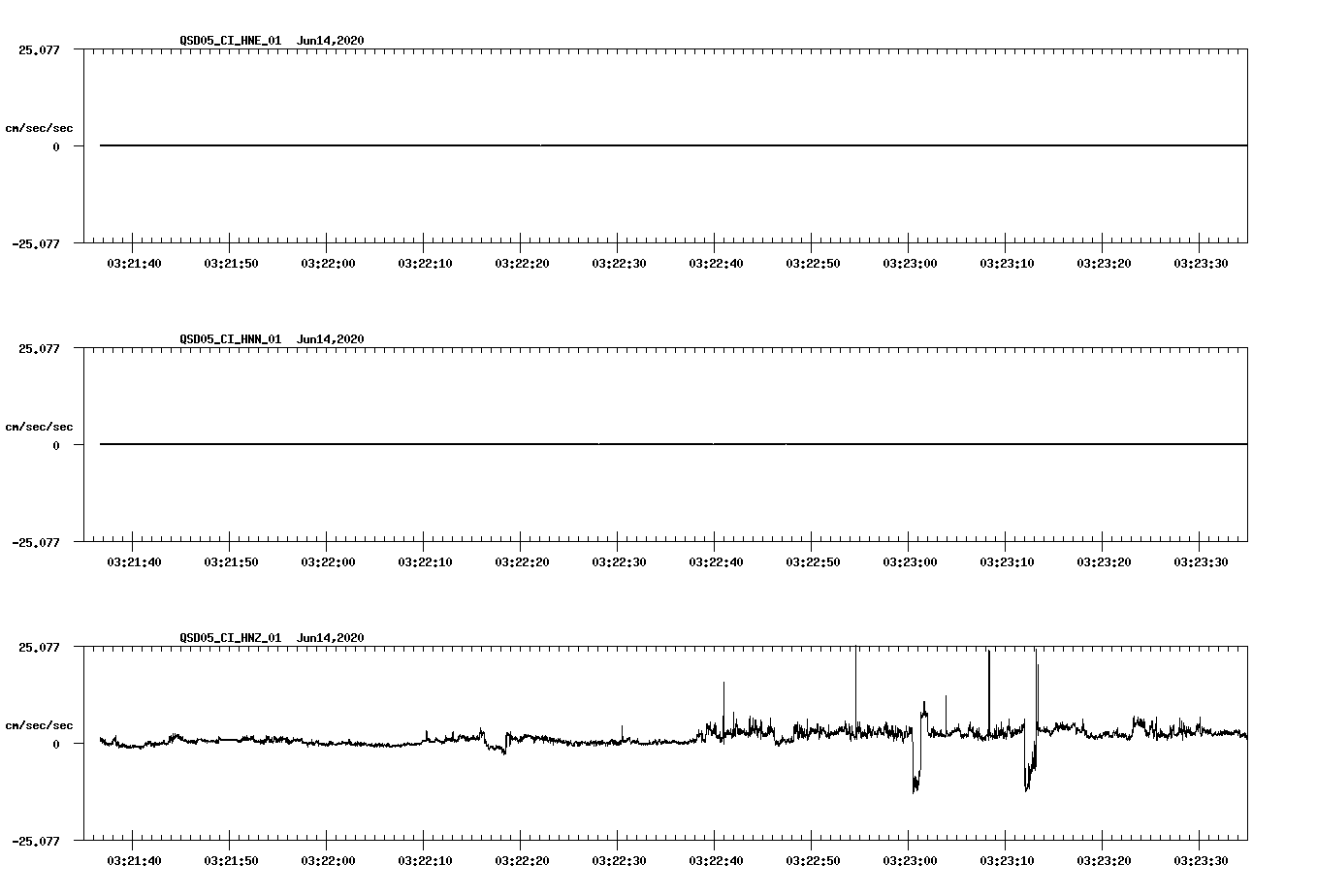Select the 25.077 upper limit on HNE plot
Viewport: 1317px width, 896px height.
[x=39, y=49]
